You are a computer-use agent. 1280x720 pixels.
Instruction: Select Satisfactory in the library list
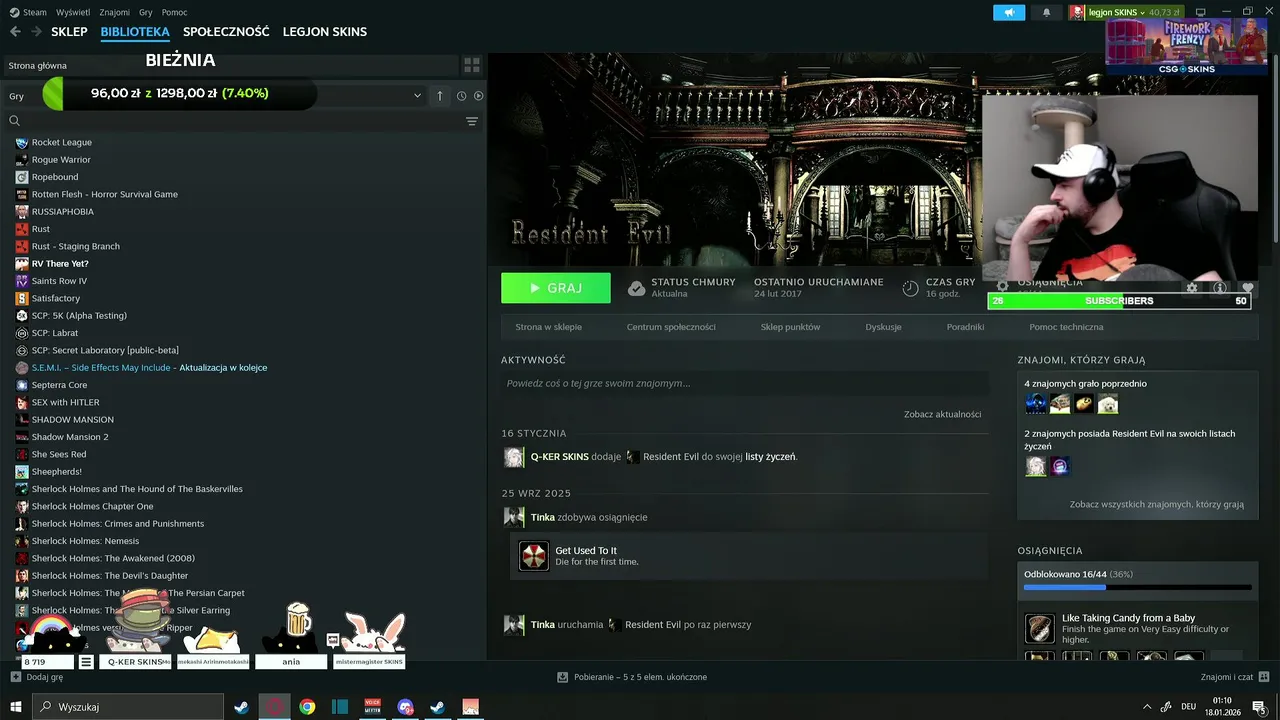(x=55, y=298)
